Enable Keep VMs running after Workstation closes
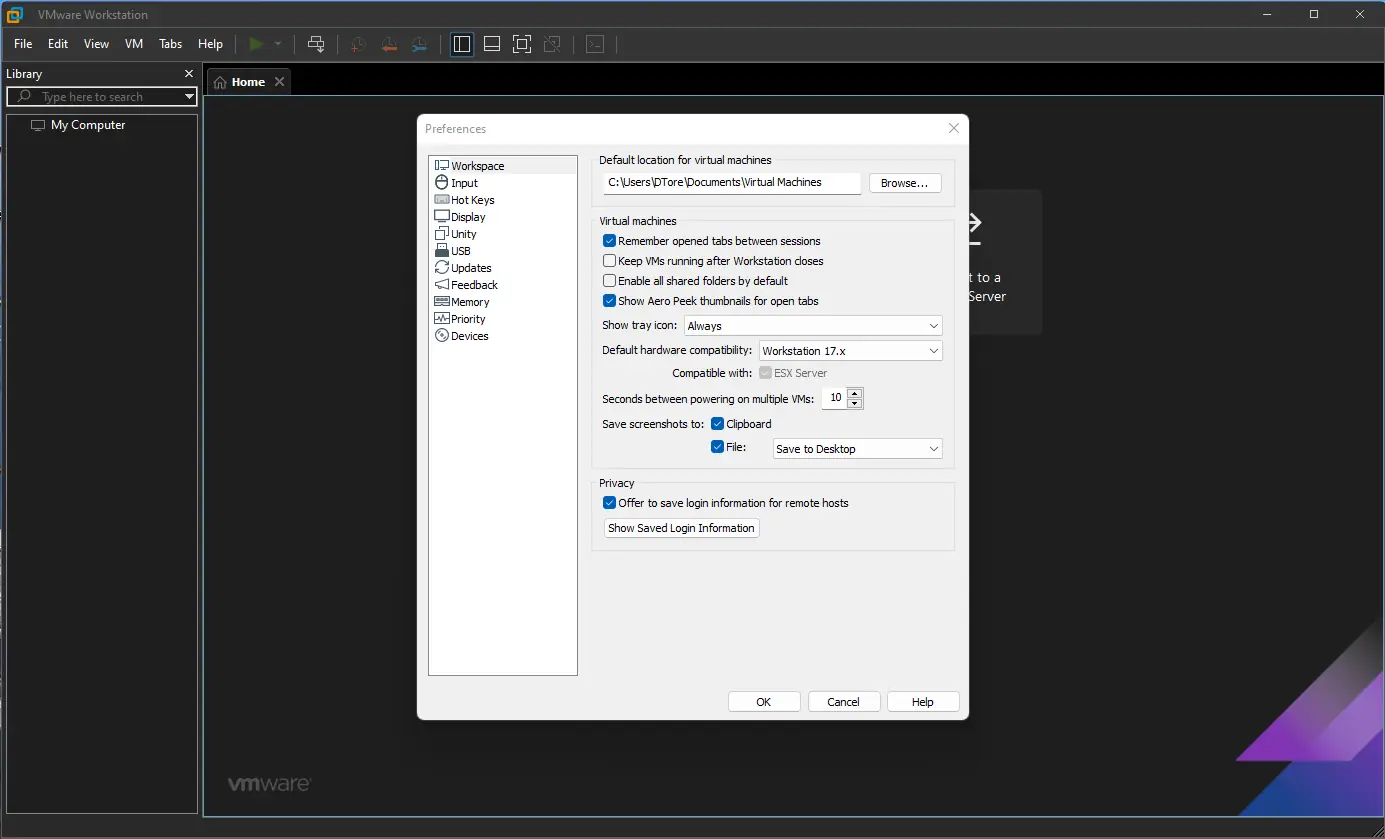This screenshot has height=839, width=1385. pos(609,261)
